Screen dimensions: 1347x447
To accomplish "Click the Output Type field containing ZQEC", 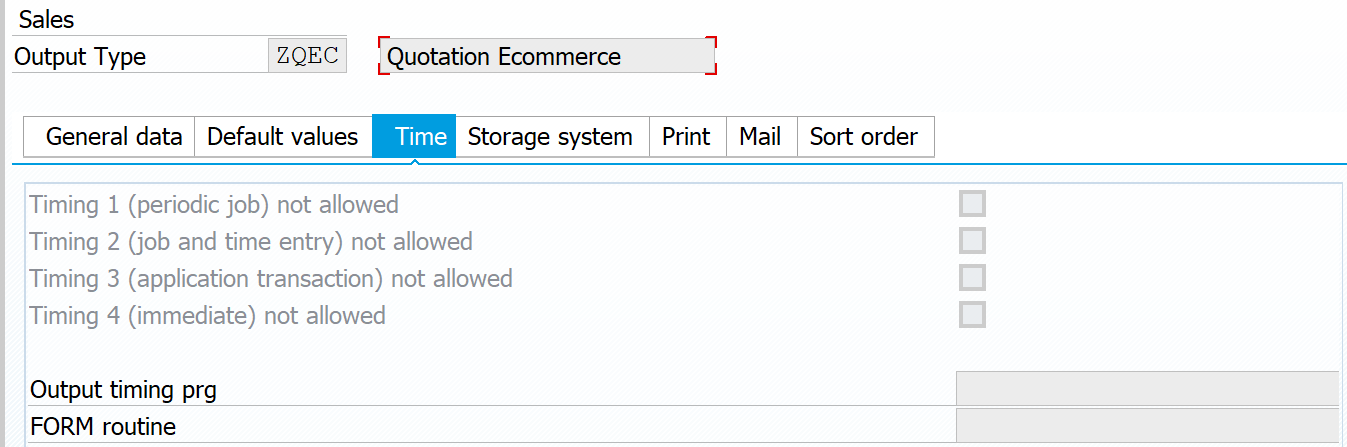I will tap(307, 56).
